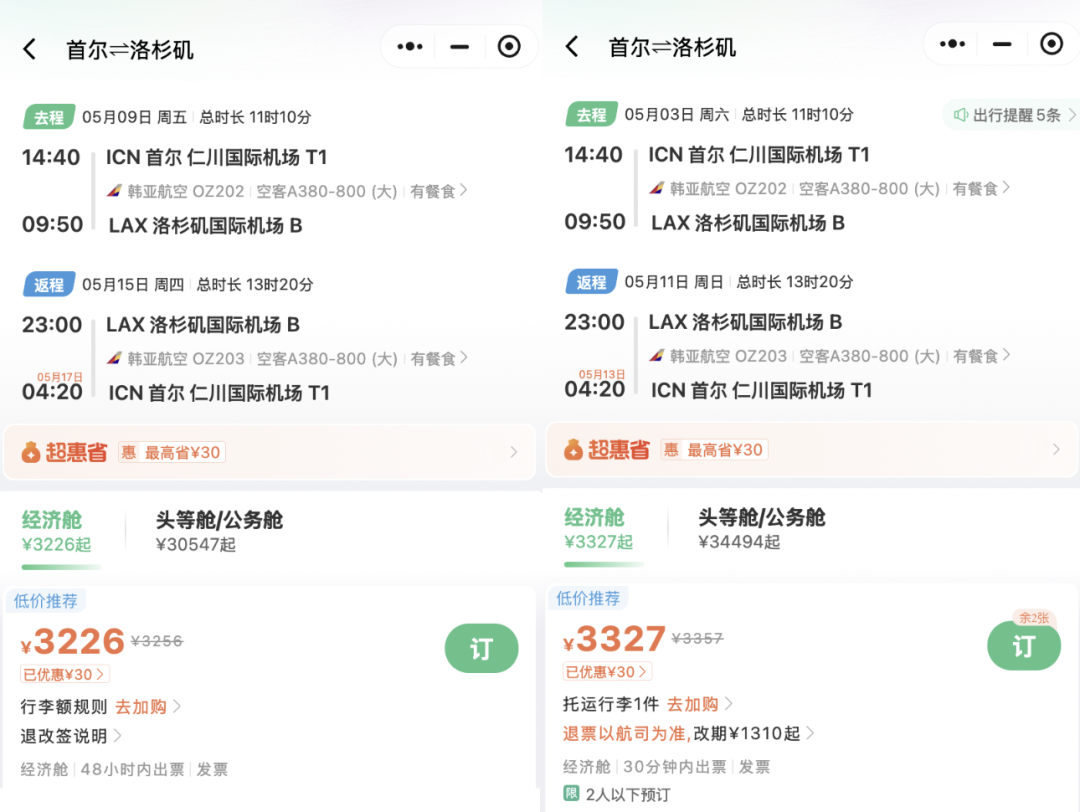Open more options menu in right panel
This screenshot has height=812, width=1080.
(953, 44)
